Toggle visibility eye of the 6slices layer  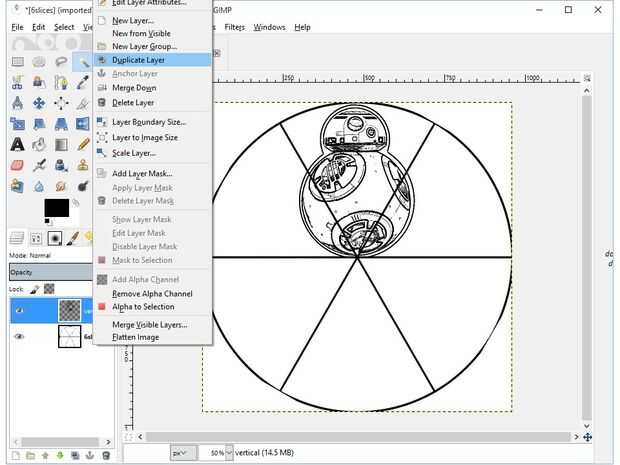click(19, 336)
